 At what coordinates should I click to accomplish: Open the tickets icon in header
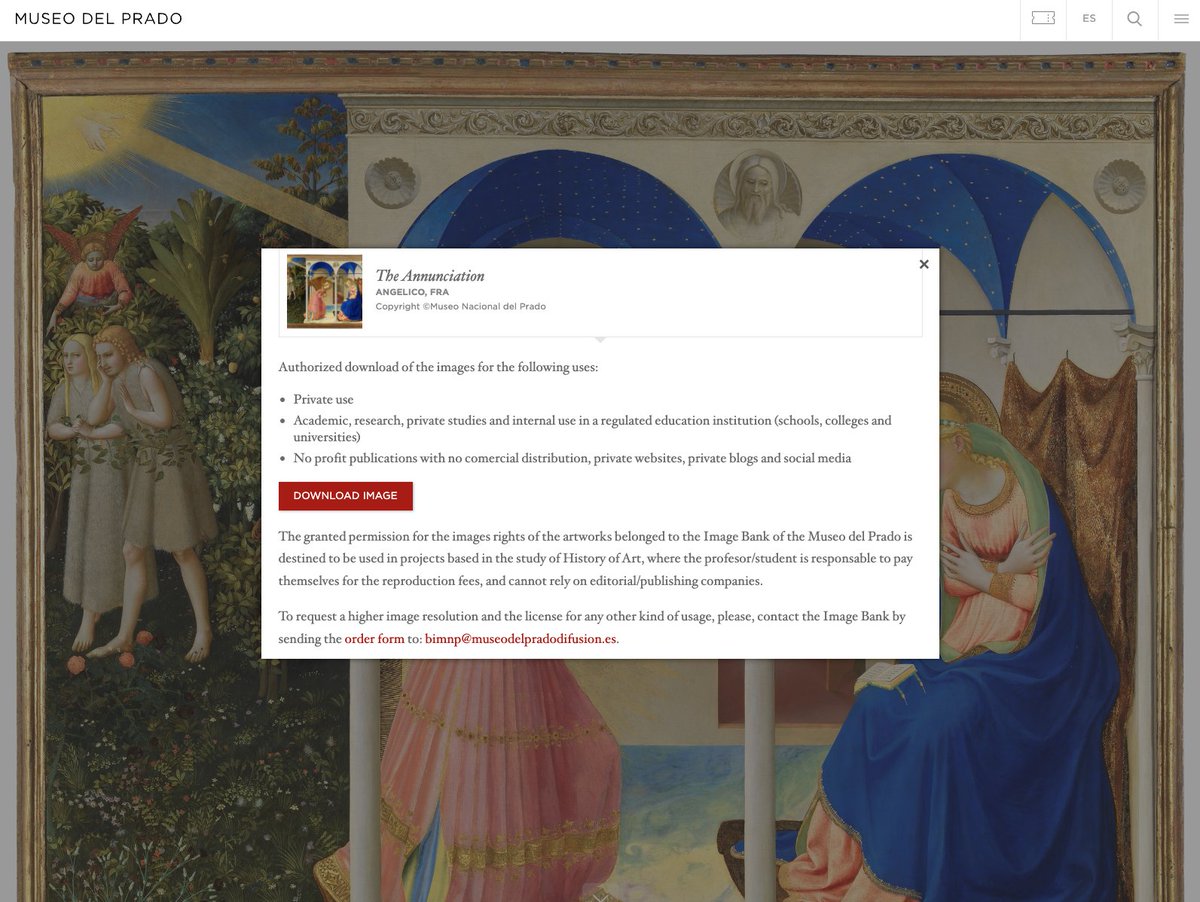tap(1043, 18)
